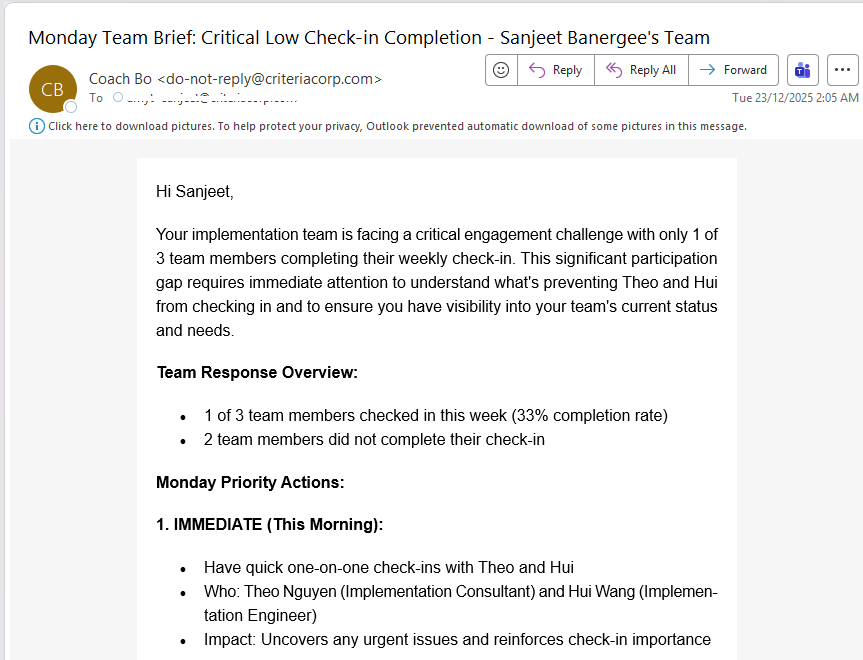This screenshot has width=863, height=660.
Task: Click Reply All in the message header
Action: pyautogui.click(x=642, y=70)
